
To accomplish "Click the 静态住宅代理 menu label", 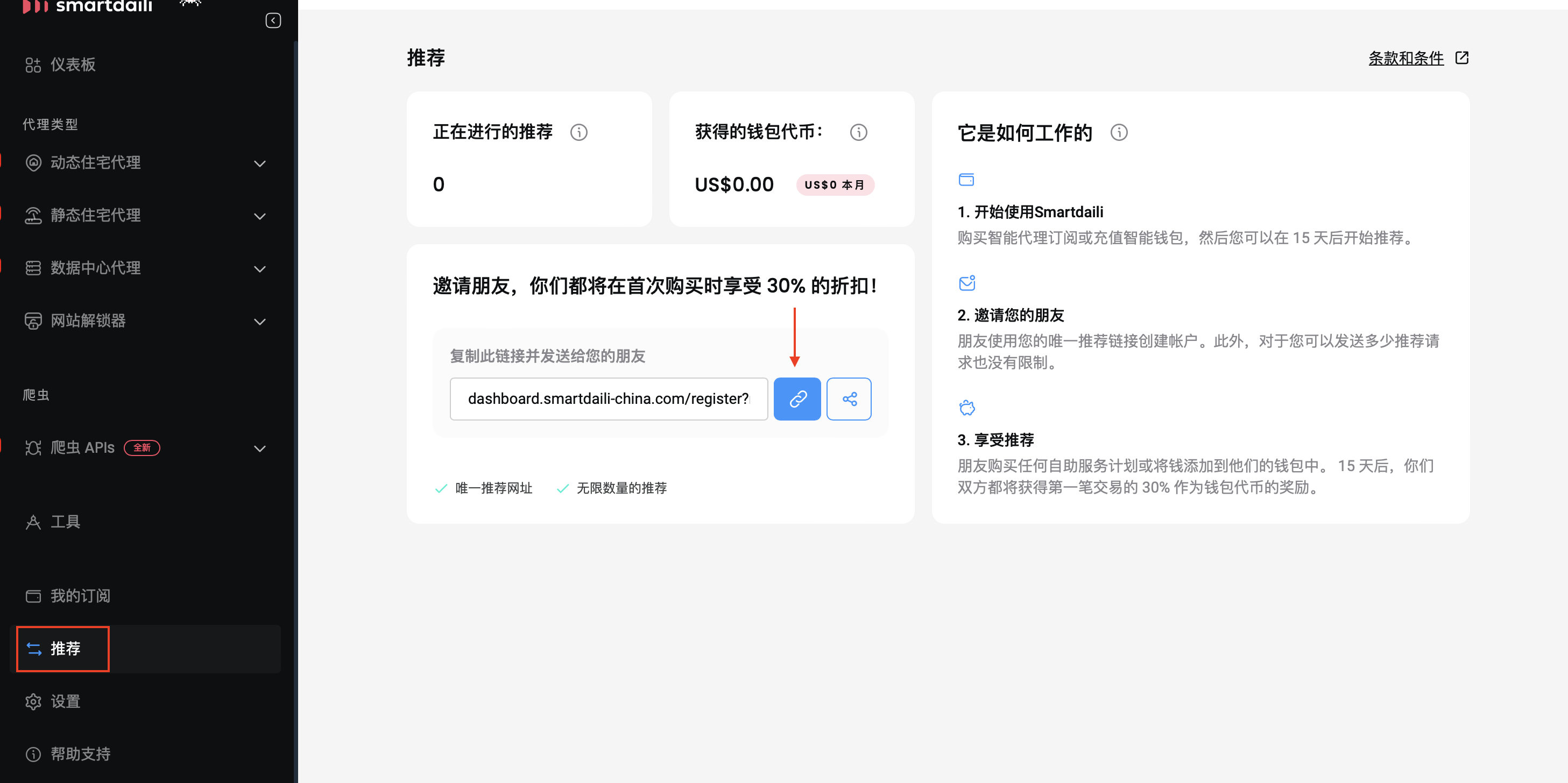I will [96, 215].
